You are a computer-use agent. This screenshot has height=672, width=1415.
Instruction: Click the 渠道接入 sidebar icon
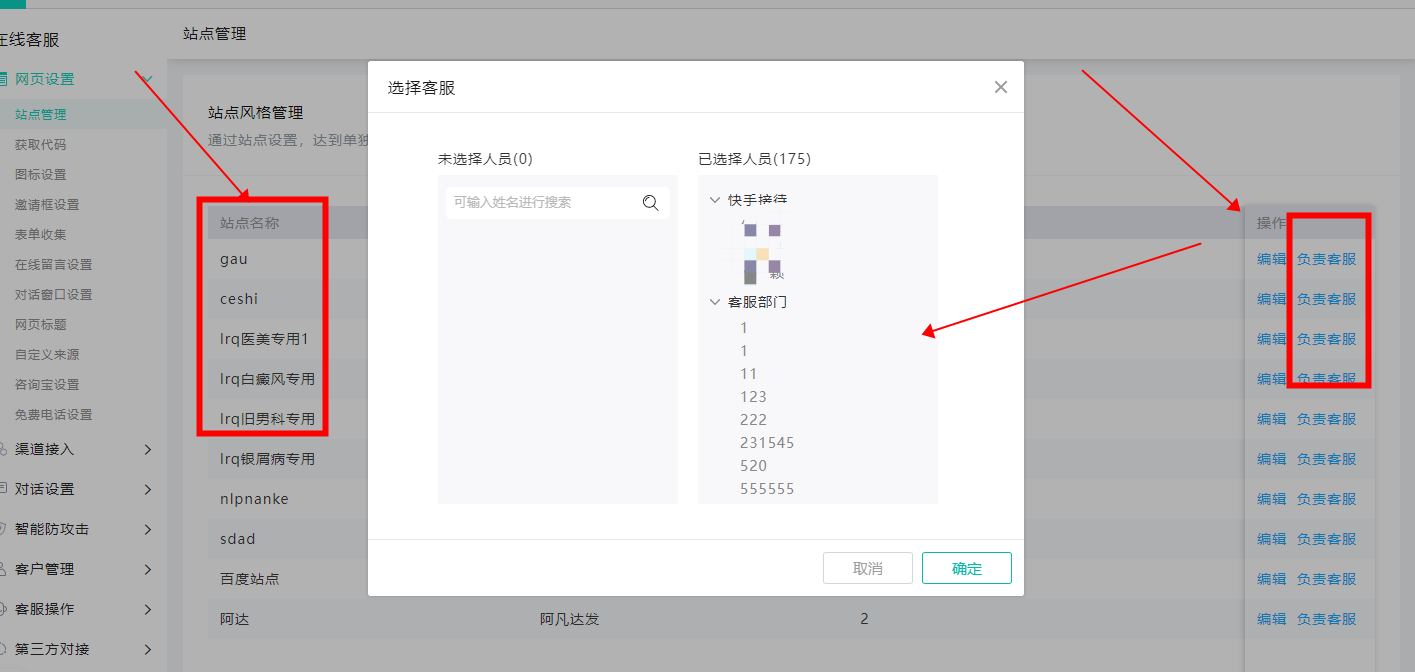tap(4, 449)
